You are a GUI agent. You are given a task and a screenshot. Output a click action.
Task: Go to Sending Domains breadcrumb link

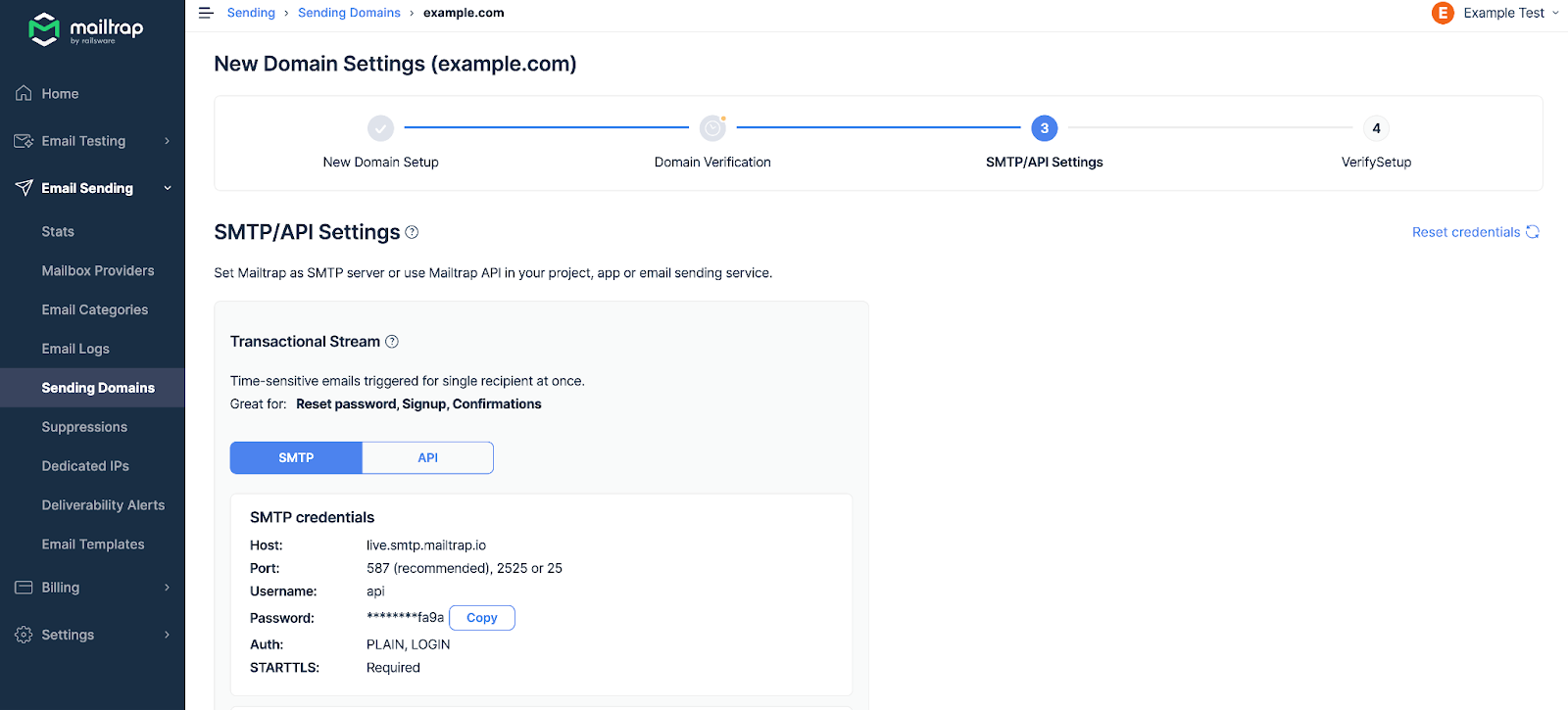(x=349, y=13)
